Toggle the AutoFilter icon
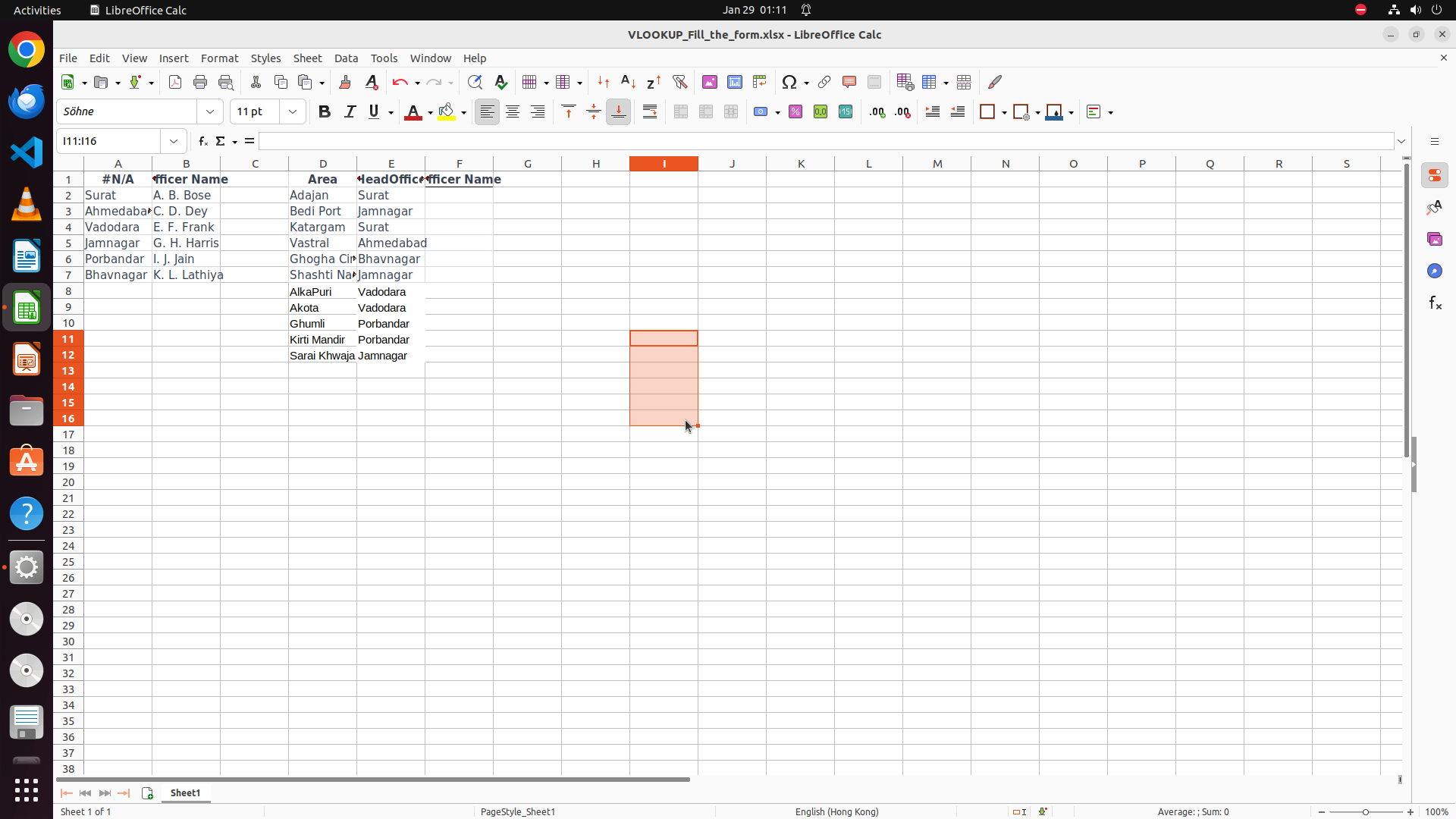Screen dimensions: 1456x819 pos(679,82)
